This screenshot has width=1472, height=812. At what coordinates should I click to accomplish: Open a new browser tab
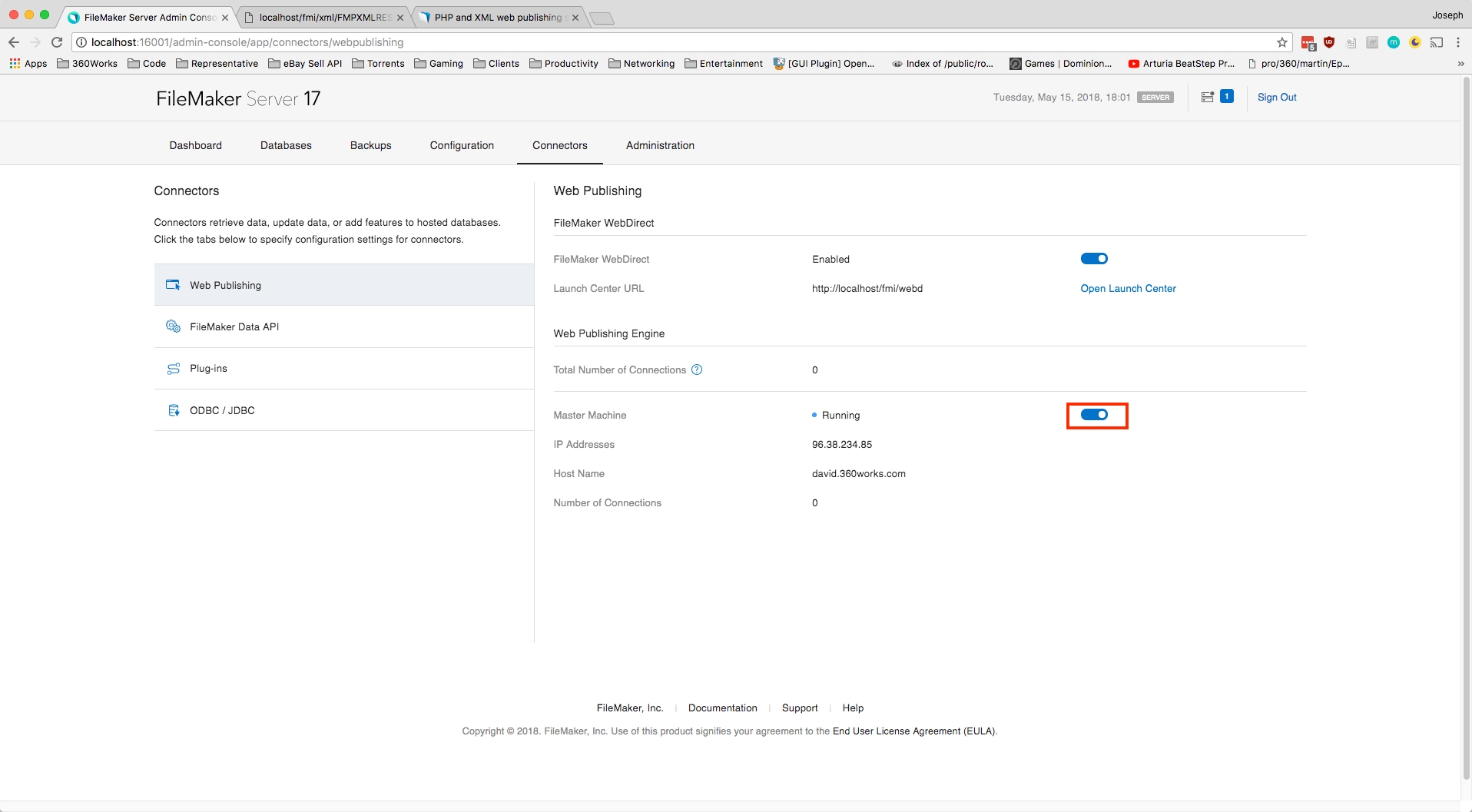click(x=602, y=18)
